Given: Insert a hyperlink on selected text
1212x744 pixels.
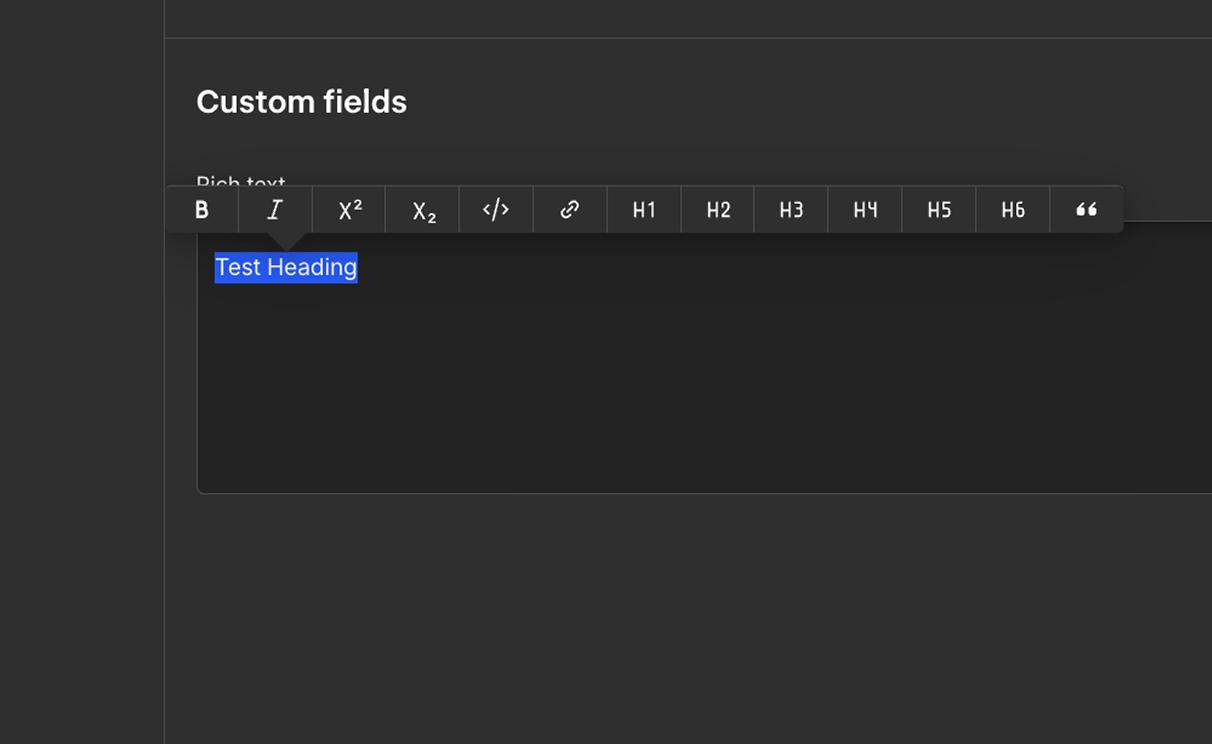Looking at the screenshot, I should pos(570,209).
